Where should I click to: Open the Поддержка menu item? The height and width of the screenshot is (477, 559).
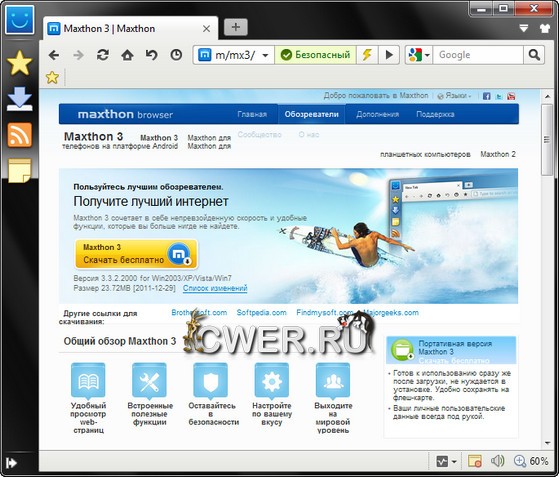click(435, 114)
